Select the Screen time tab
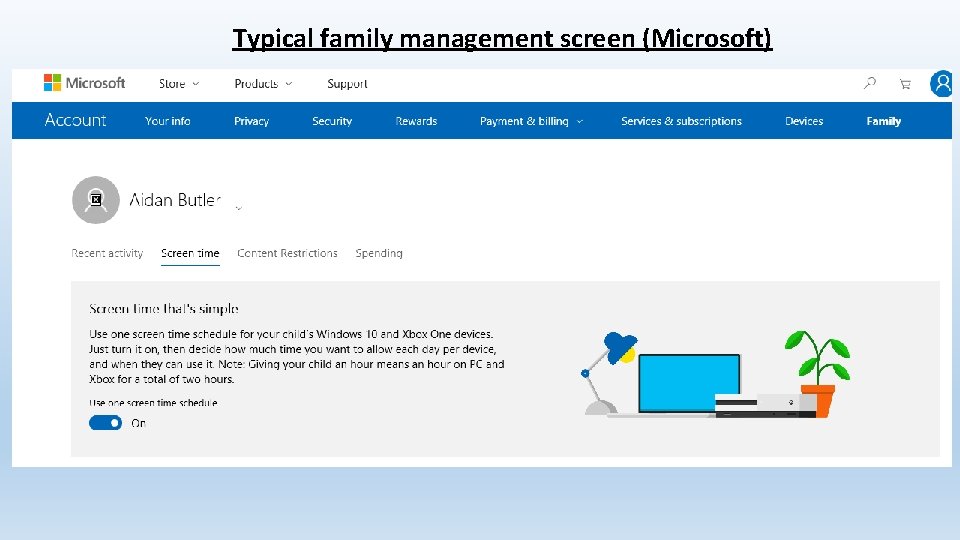Screen dimensions: 960x540 click(x=190, y=253)
